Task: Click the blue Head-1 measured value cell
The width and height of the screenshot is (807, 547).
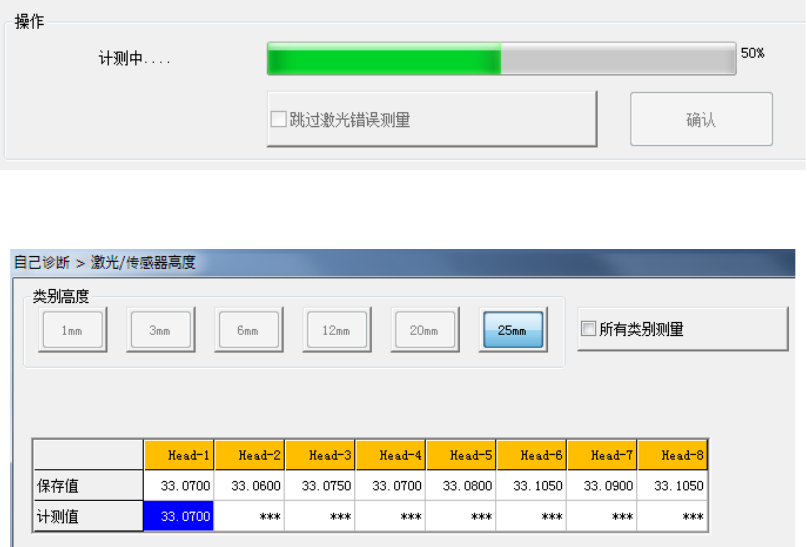Action: pos(179,516)
